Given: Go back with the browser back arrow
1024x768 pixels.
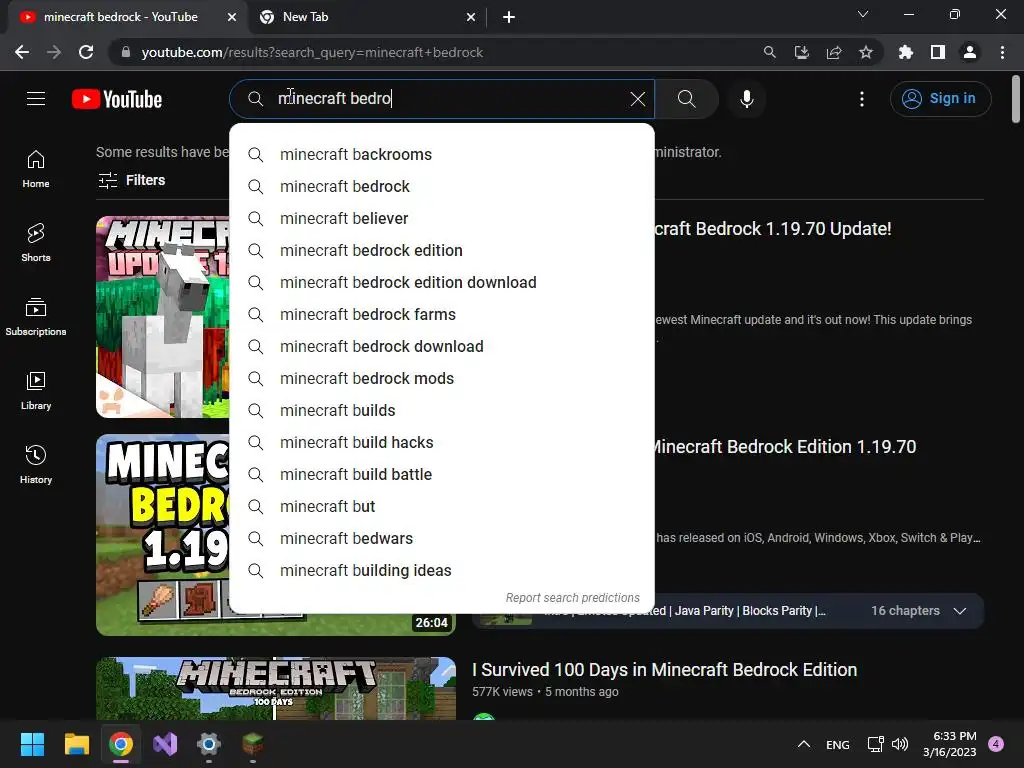Looking at the screenshot, I should [22, 52].
